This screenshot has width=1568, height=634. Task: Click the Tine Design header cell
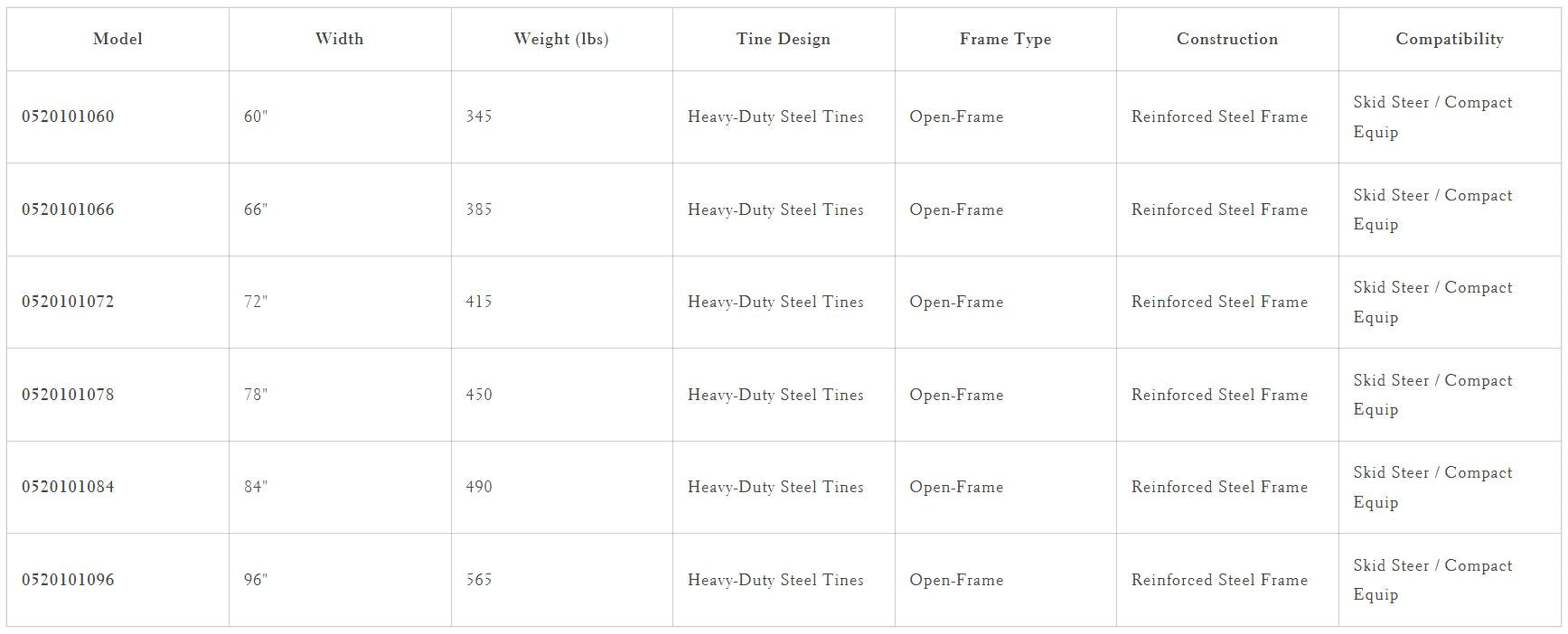click(x=783, y=39)
